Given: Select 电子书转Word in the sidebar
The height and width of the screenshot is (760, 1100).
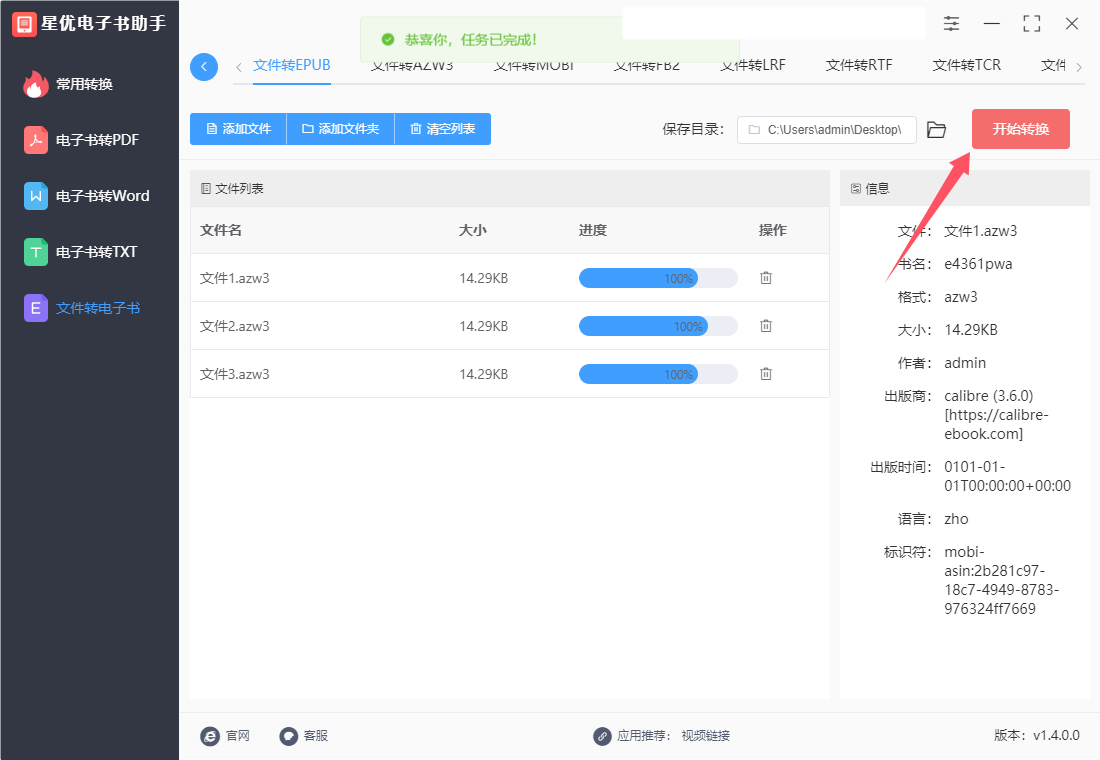Looking at the screenshot, I should [x=87, y=196].
